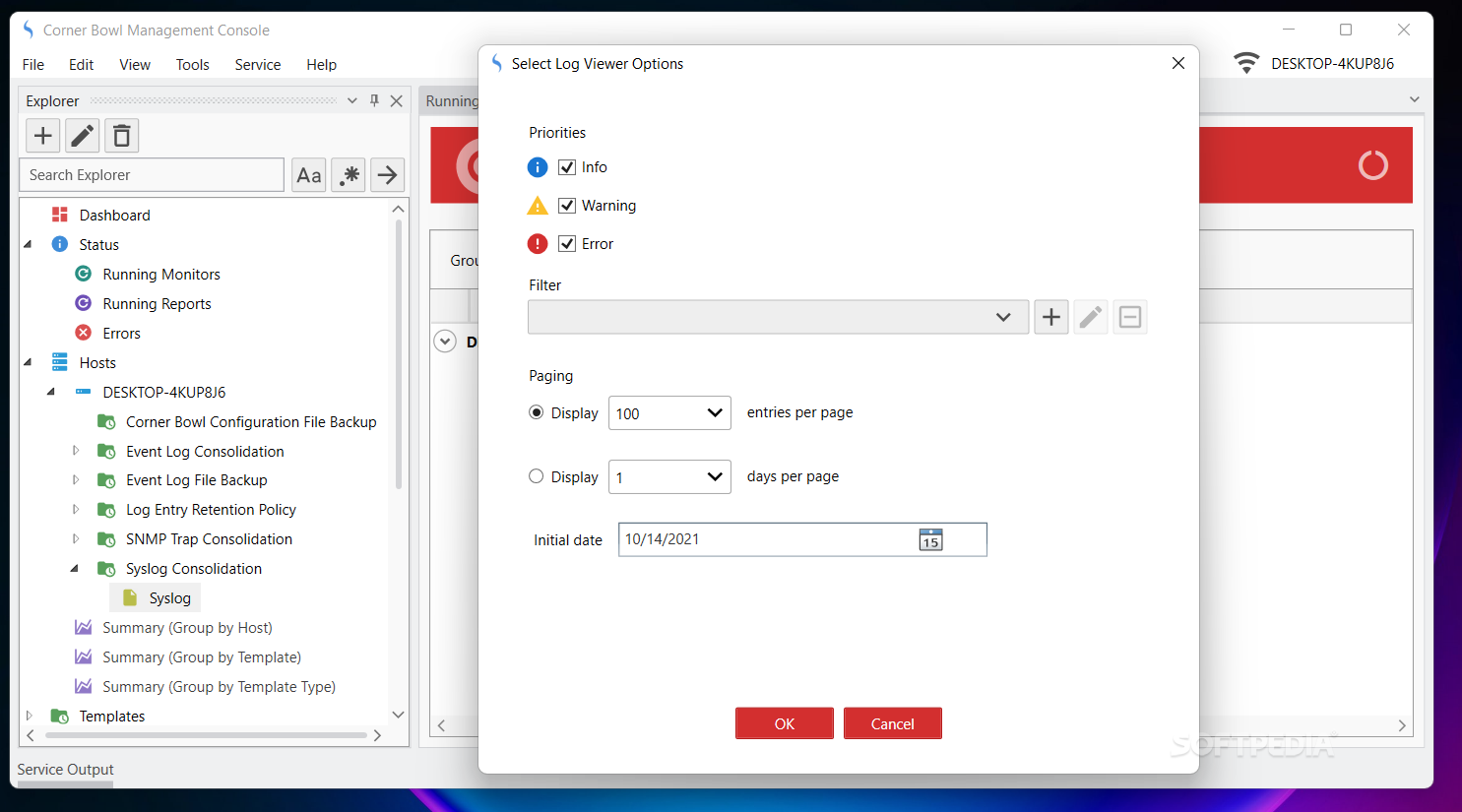Select Summary (Group by Template Type) item

(x=219, y=686)
